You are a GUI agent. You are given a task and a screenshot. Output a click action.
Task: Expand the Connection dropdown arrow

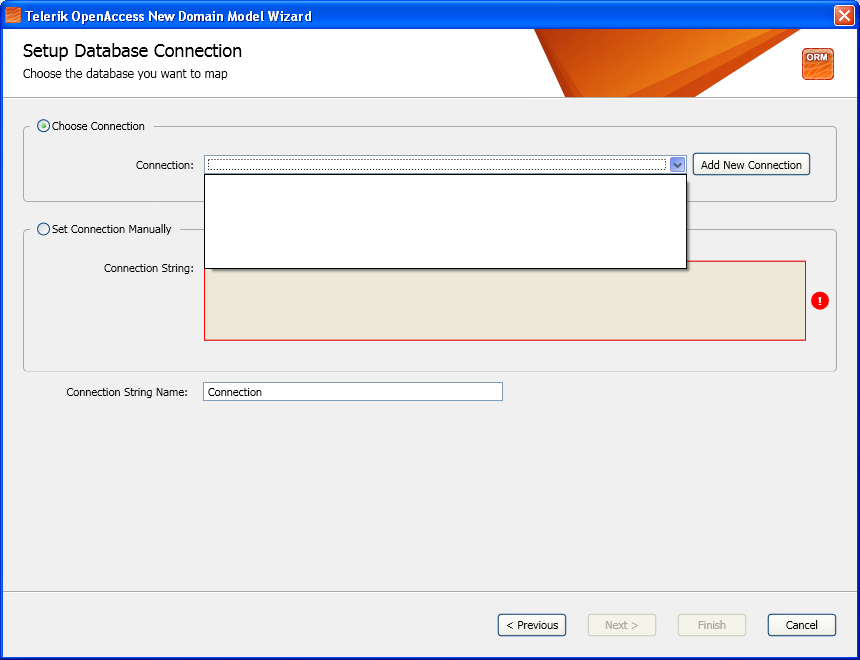tap(677, 165)
